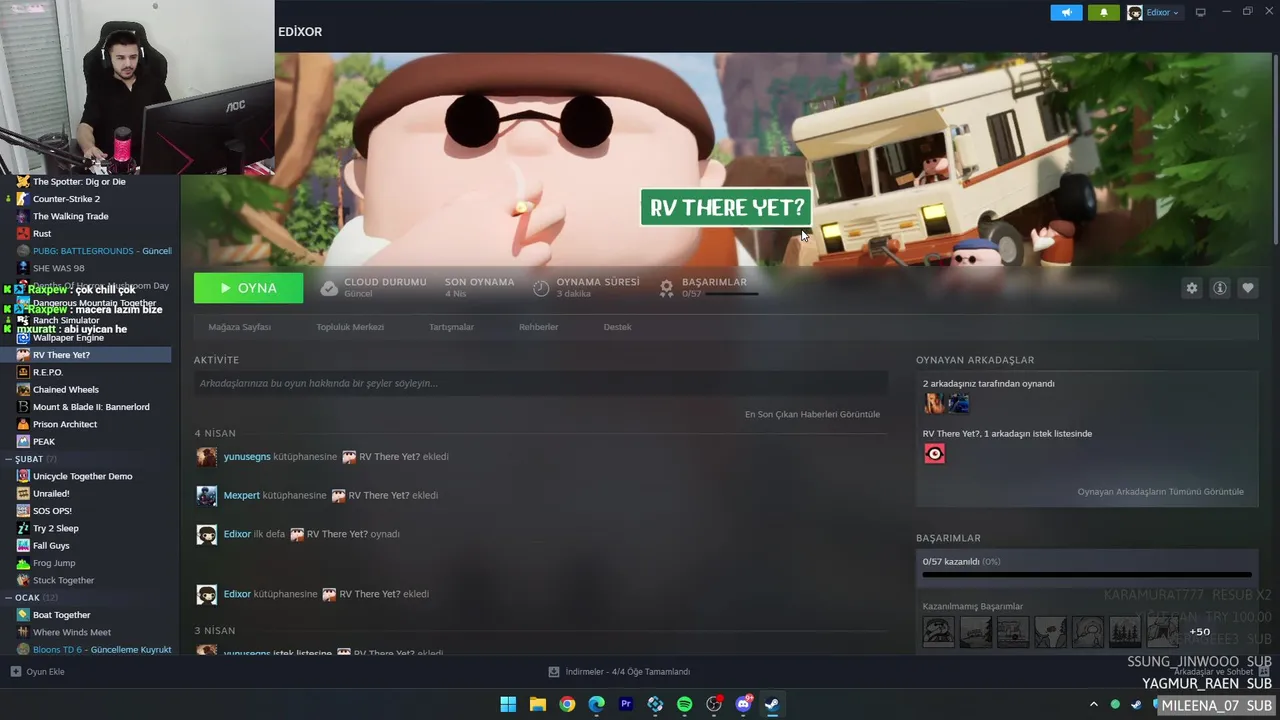Open game settings gear icon

pos(1192,288)
